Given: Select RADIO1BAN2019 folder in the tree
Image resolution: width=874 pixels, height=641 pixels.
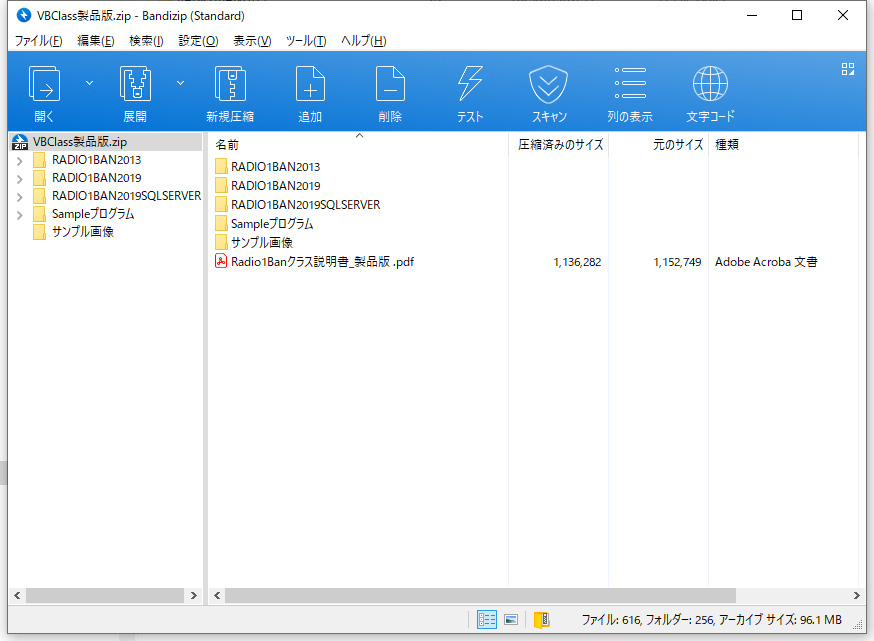Looking at the screenshot, I should point(96,178).
